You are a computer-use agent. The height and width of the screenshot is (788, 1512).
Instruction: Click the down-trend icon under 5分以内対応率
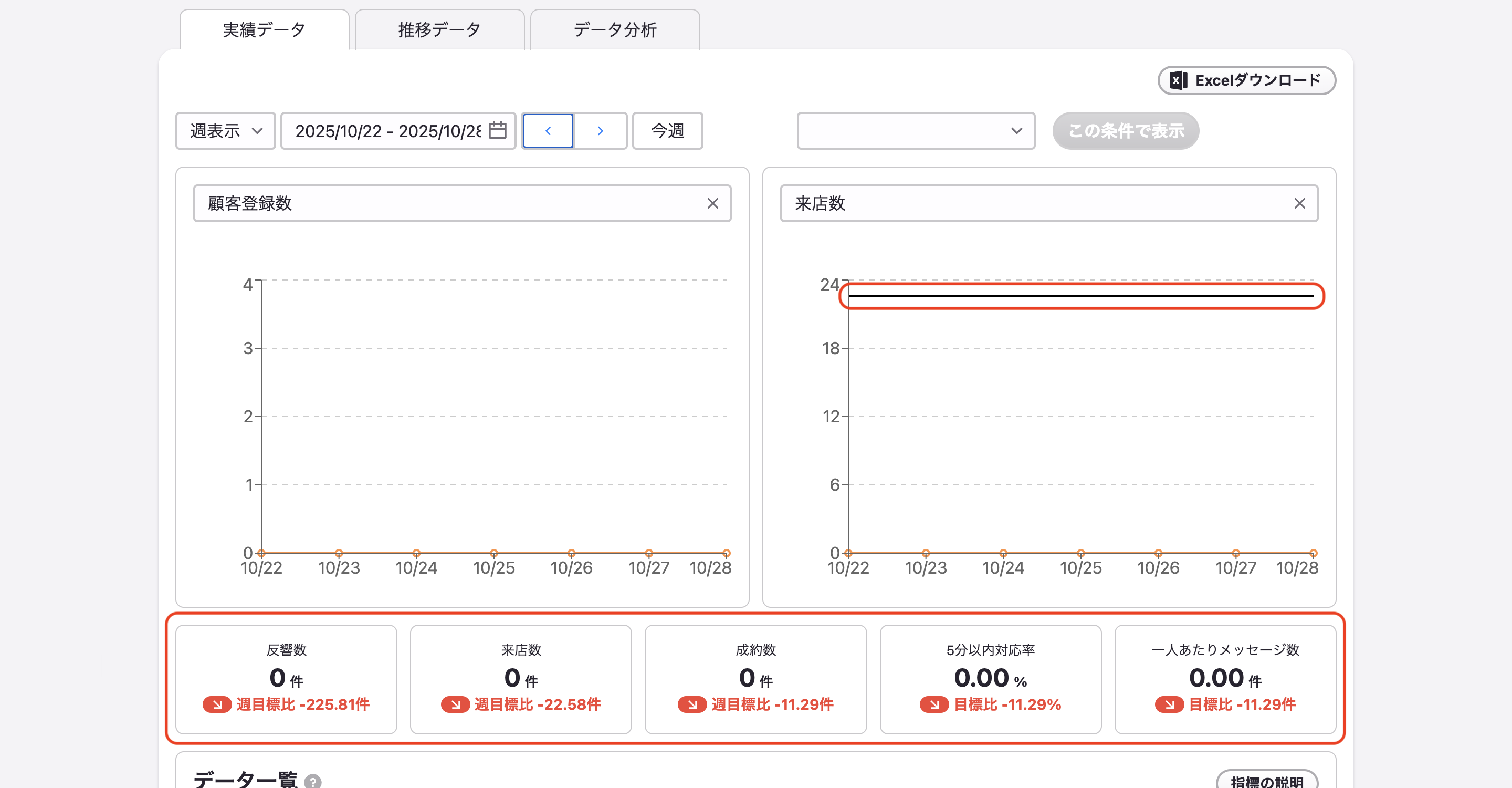point(934,704)
